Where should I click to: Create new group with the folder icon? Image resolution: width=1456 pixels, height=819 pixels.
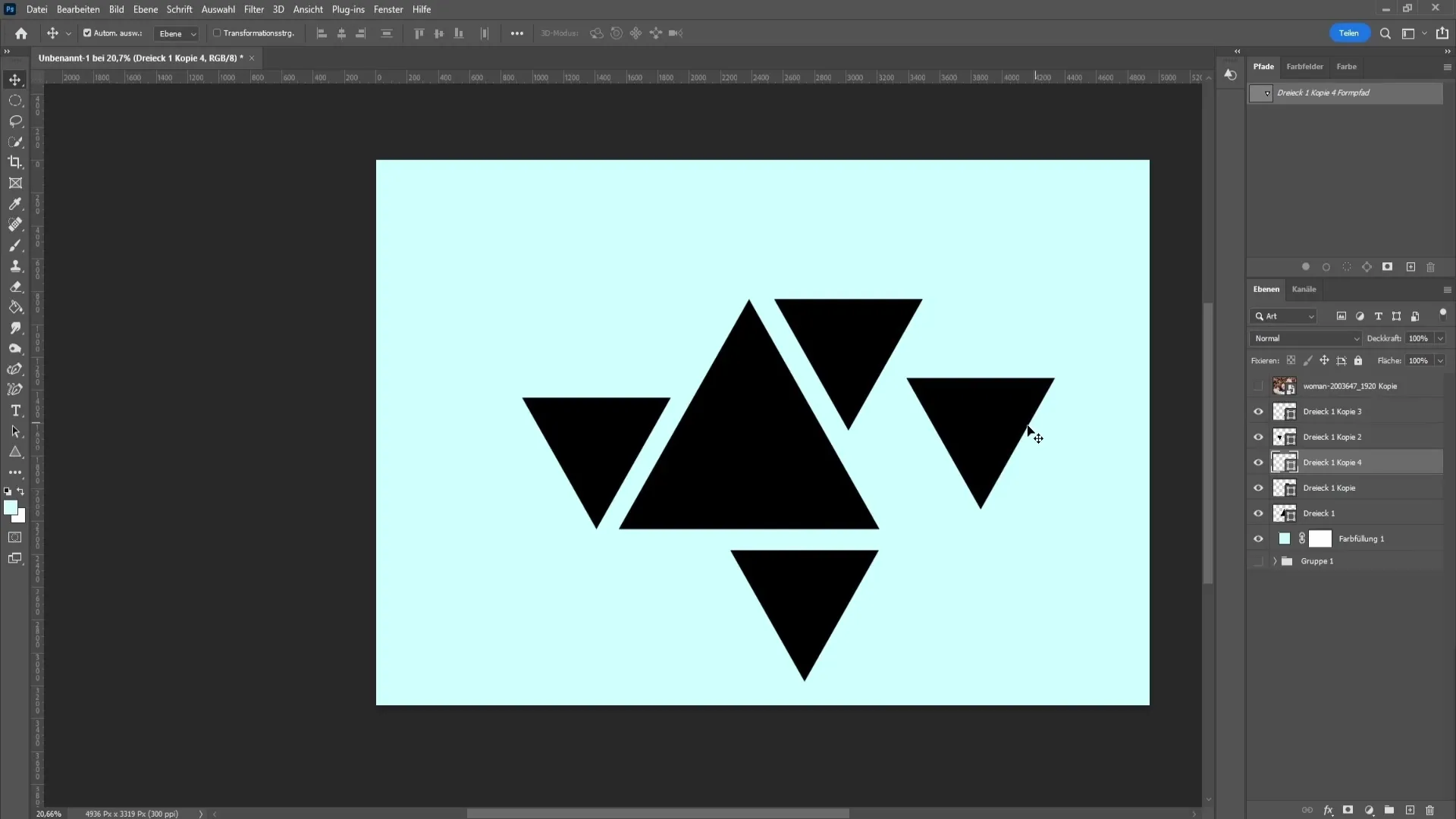(1389, 810)
